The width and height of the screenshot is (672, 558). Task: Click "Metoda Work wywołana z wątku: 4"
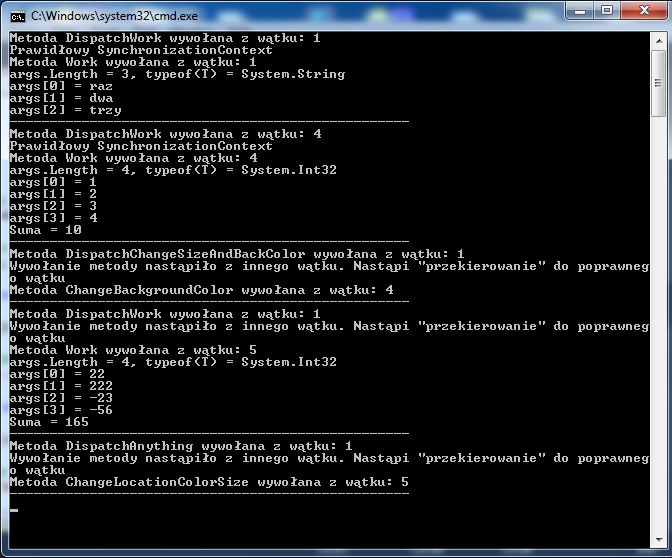click(x=133, y=158)
